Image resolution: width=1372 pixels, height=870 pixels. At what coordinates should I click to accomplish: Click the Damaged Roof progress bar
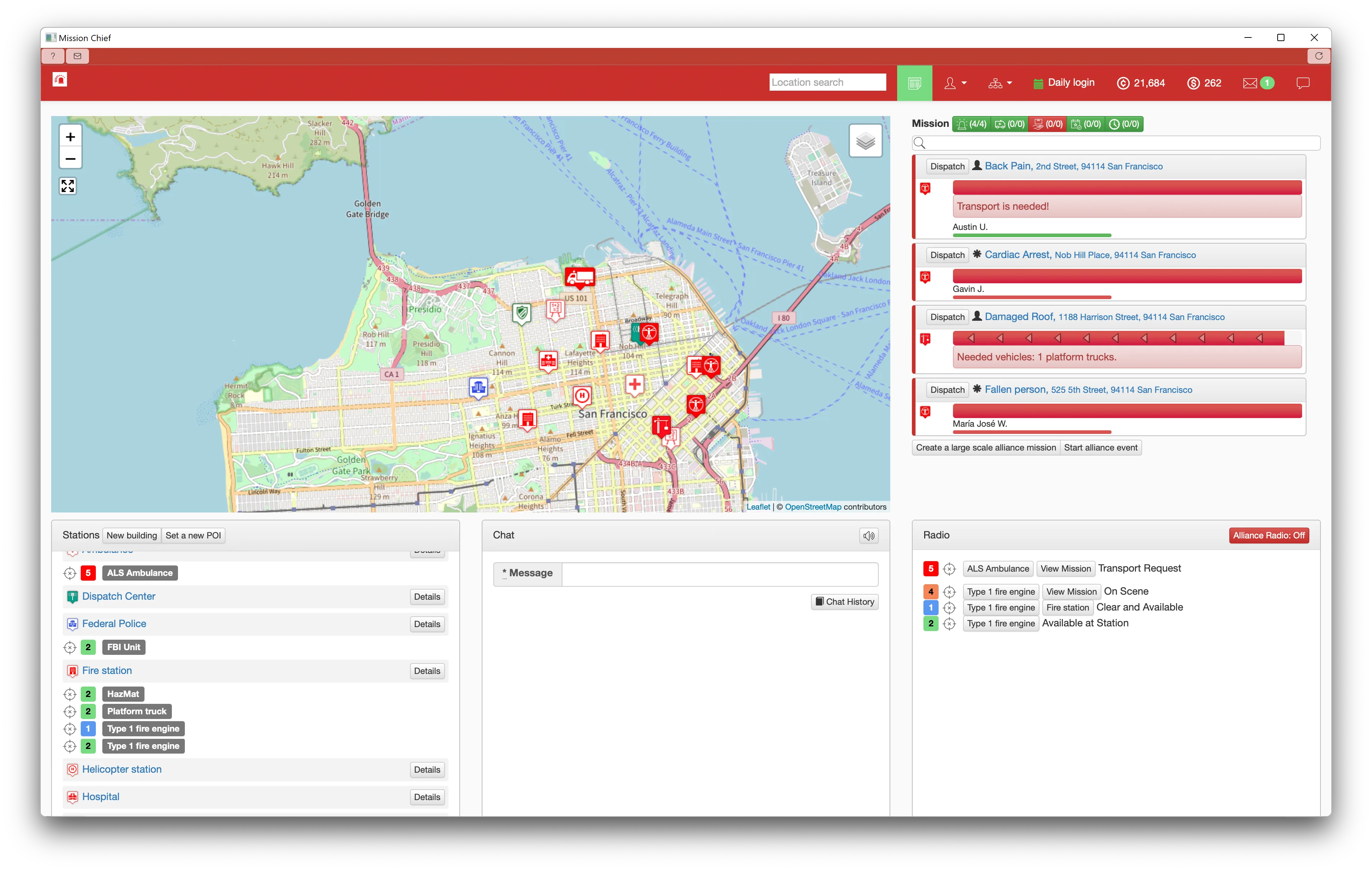1126,338
